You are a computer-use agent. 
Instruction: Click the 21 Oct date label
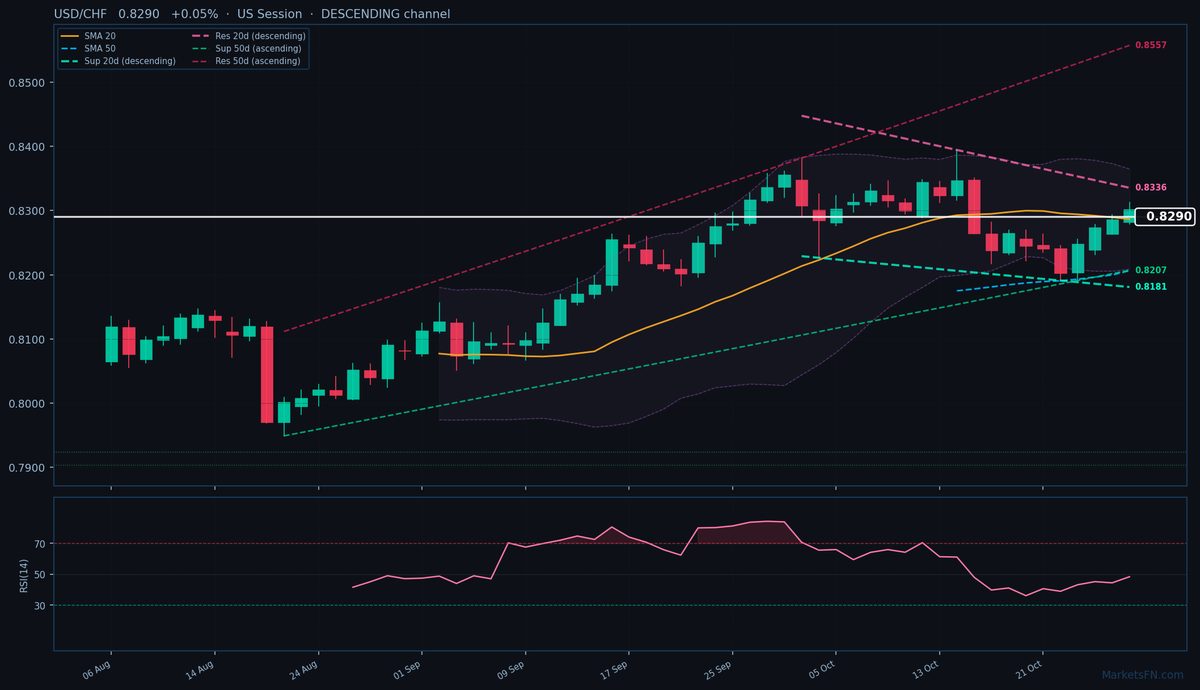[x=1030, y=669]
